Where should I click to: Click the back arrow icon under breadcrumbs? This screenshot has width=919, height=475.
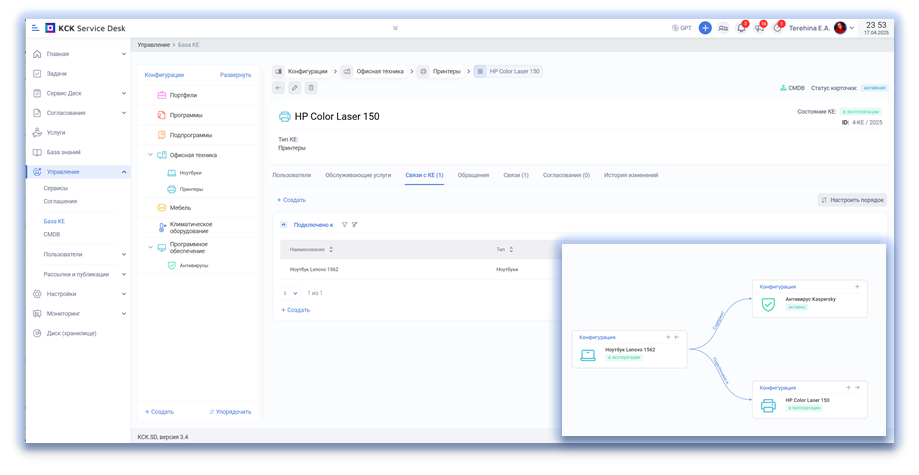[x=279, y=88]
